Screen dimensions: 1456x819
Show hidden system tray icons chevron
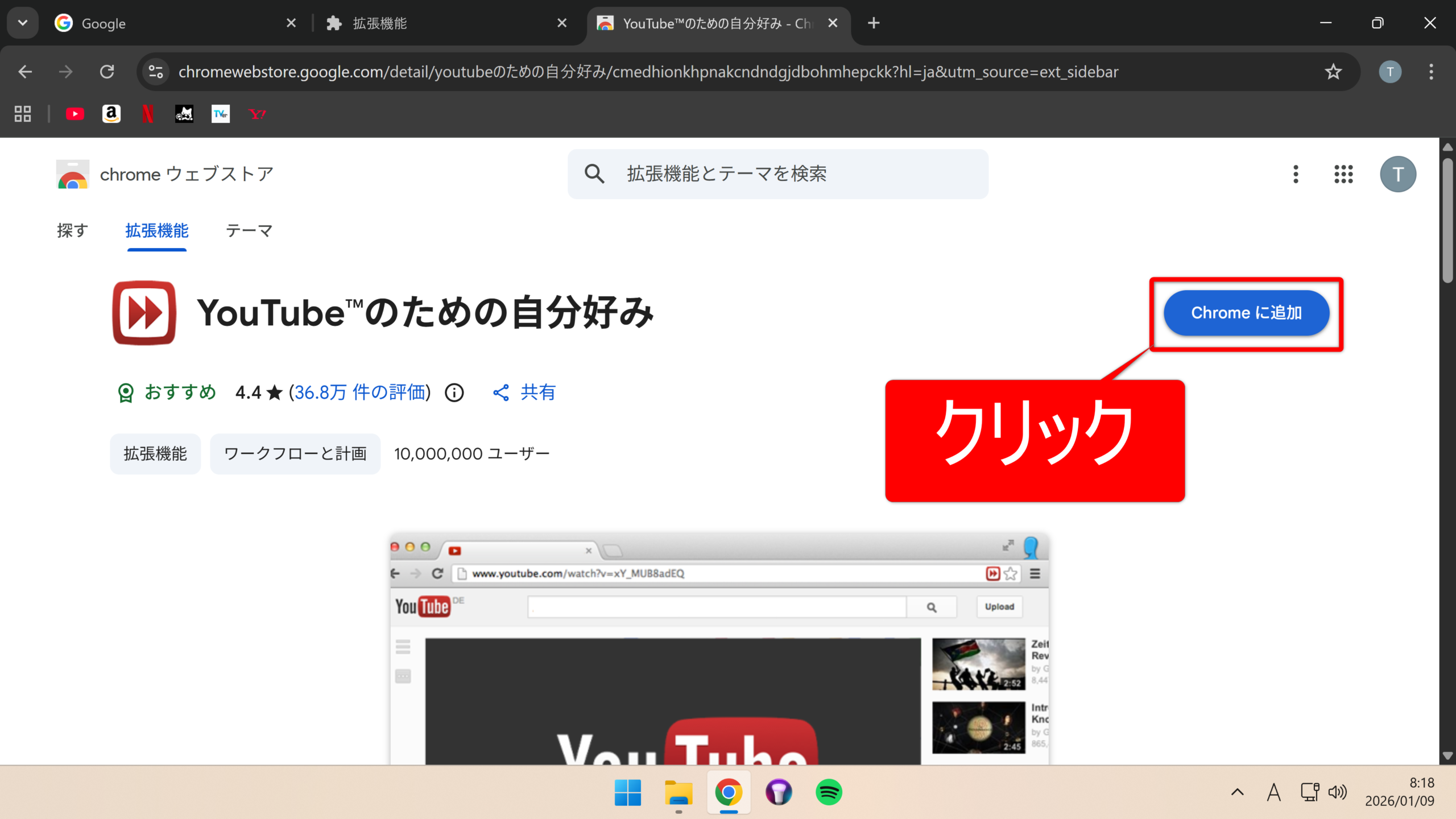(x=1237, y=792)
